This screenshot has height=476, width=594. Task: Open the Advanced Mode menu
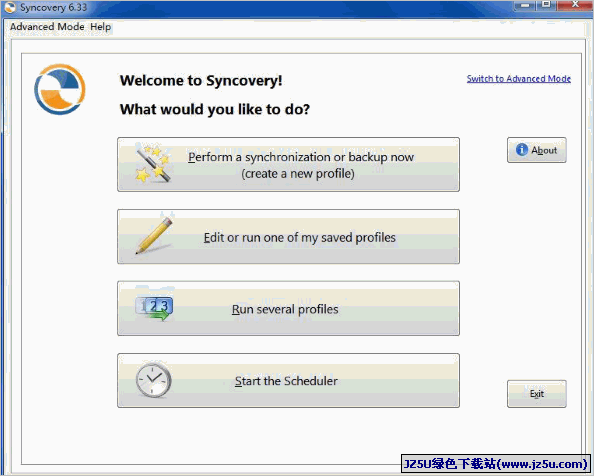click(x=47, y=27)
